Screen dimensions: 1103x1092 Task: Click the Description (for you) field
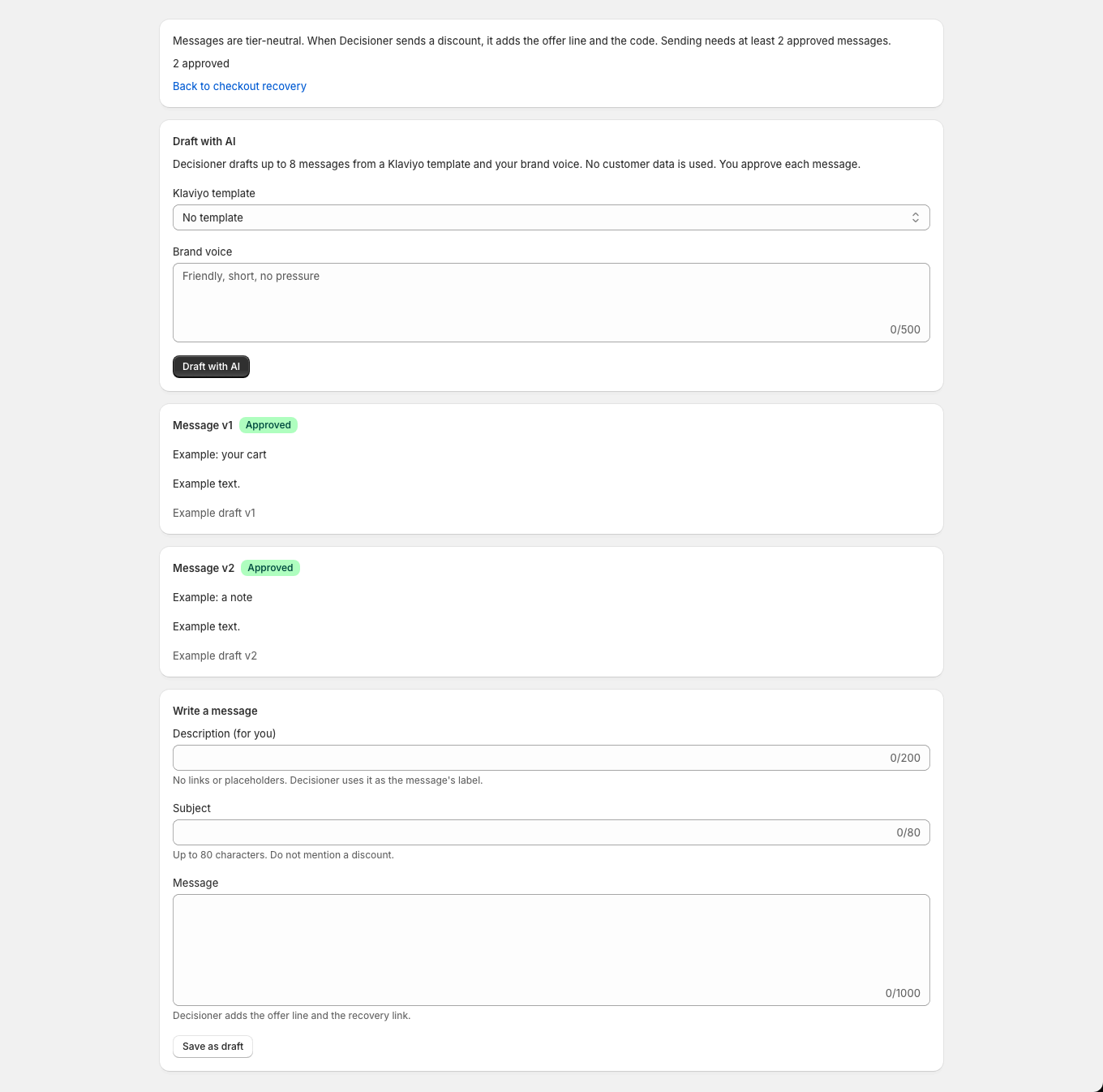pos(551,758)
